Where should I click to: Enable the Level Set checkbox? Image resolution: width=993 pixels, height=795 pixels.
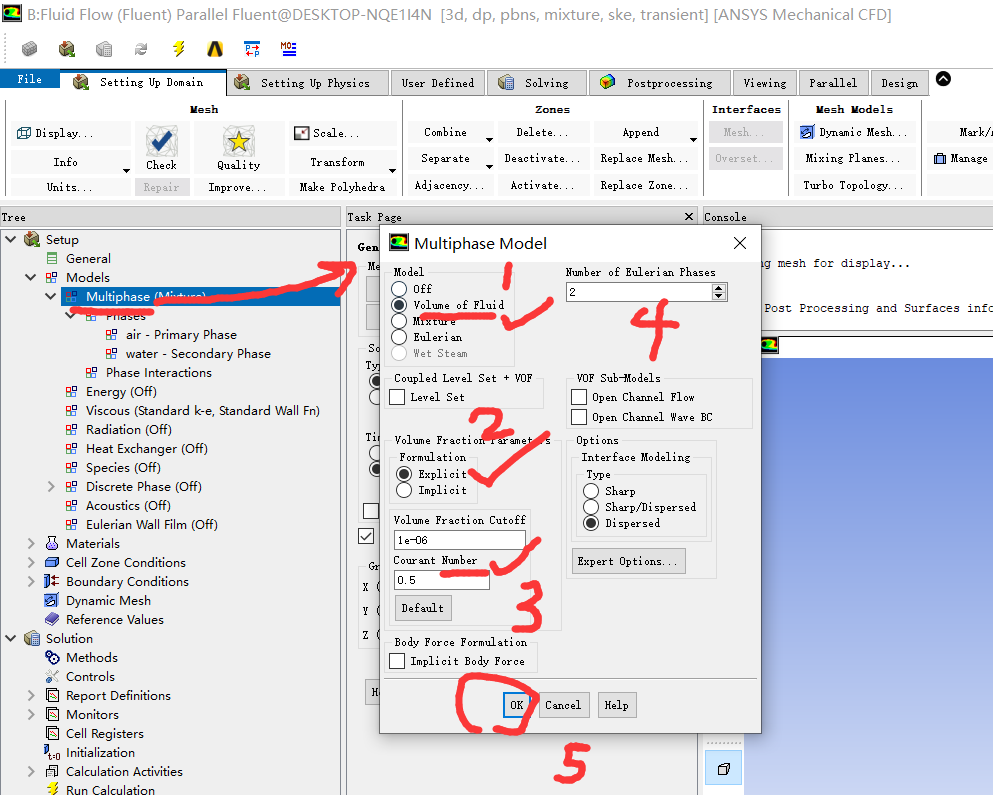tap(397, 397)
